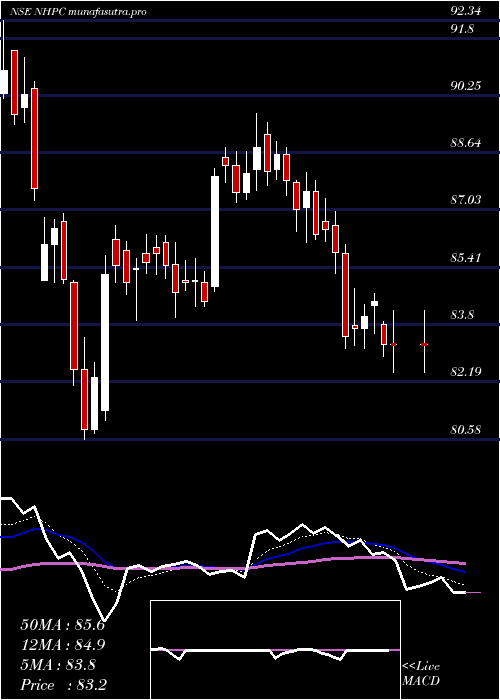Select the 83.8 price level label
This screenshot has width=500, height=700.
click(x=462, y=315)
